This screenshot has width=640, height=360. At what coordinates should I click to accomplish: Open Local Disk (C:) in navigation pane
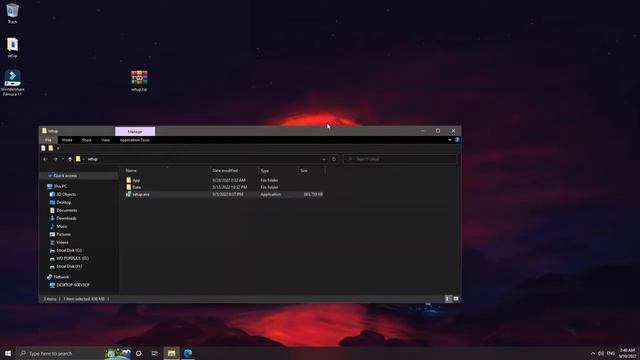tap(69, 250)
